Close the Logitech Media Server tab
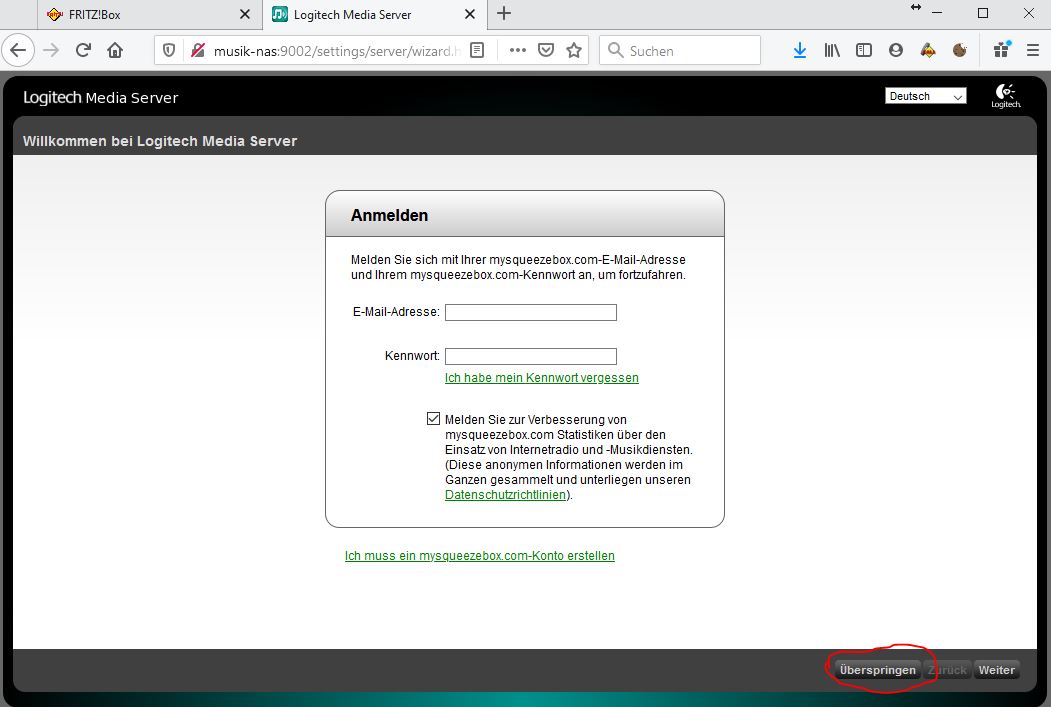1051x707 pixels. pyautogui.click(x=471, y=14)
